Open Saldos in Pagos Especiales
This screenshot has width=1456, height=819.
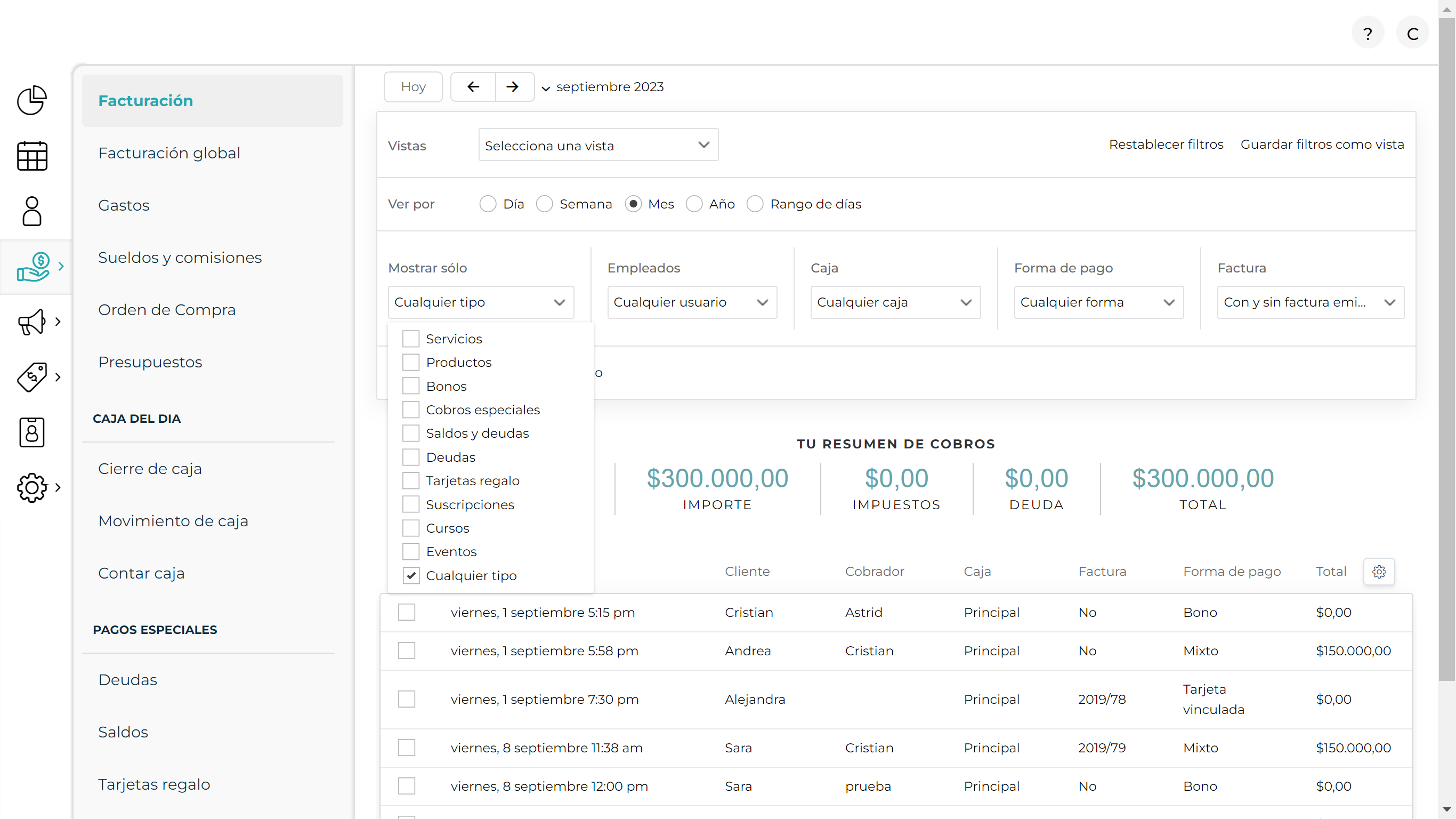[123, 732]
